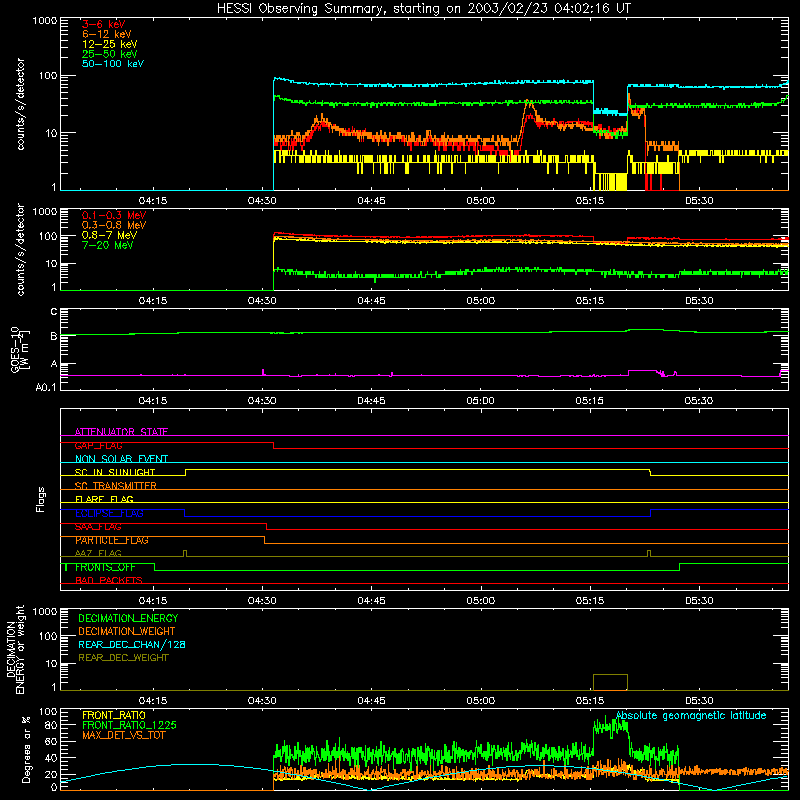The height and width of the screenshot is (800, 800).
Task: Click the 7-20 MeV legend label
Action: (x=107, y=245)
